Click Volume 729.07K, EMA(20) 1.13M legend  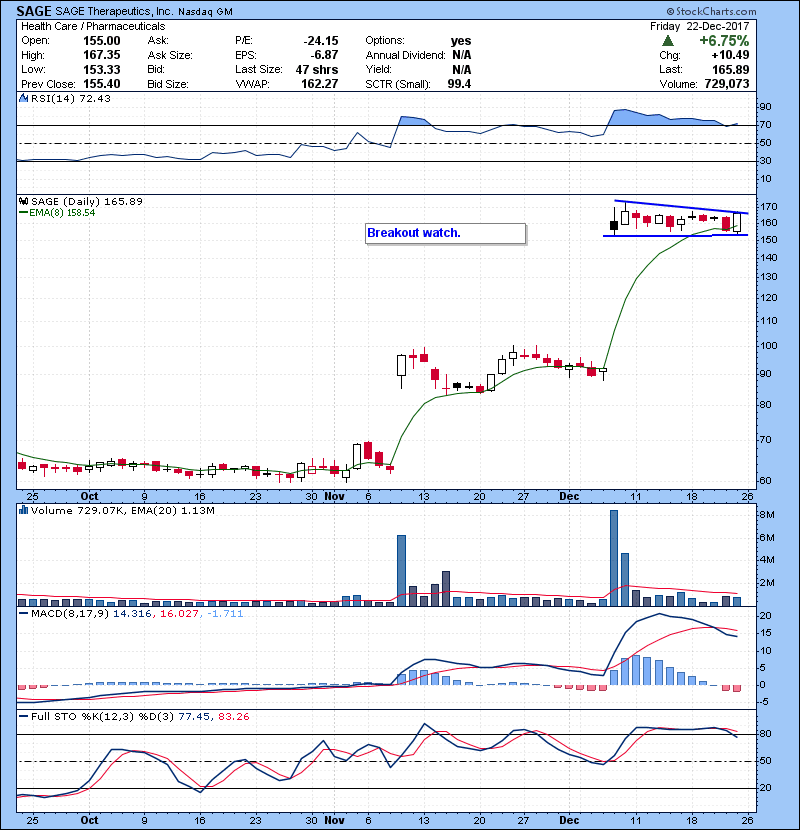(x=123, y=510)
